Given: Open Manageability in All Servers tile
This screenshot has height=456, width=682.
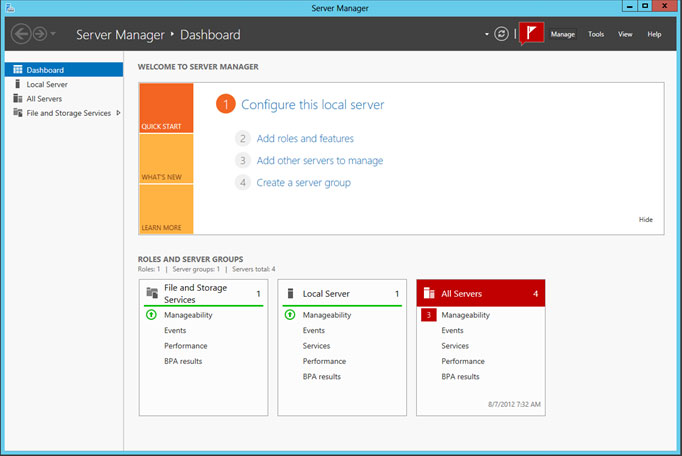Looking at the screenshot, I should pyautogui.click(x=465, y=315).
